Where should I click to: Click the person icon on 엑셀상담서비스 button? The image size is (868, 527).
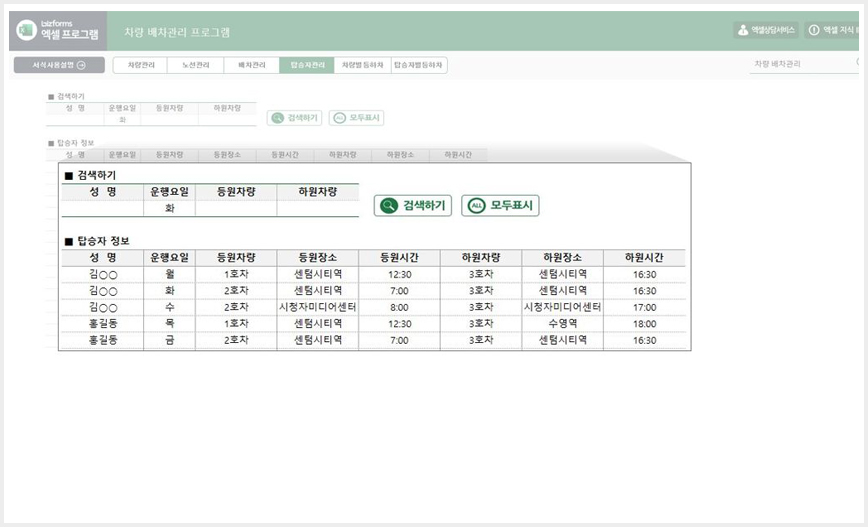coord(743,30)
